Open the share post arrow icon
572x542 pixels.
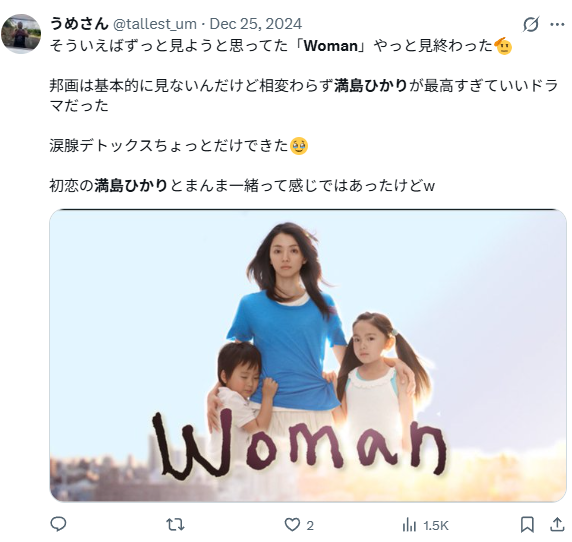pyautogui.click(x=557, y=524)
